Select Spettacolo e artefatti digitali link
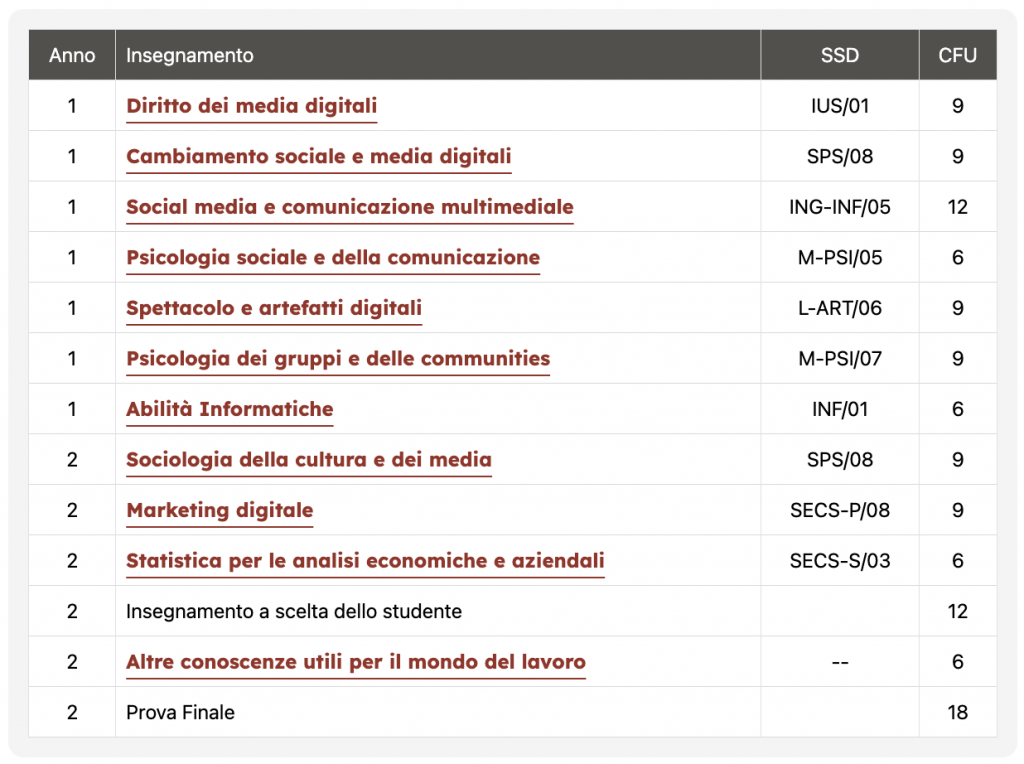Viewport: 1024px width, 764px height. pos(274,308)
